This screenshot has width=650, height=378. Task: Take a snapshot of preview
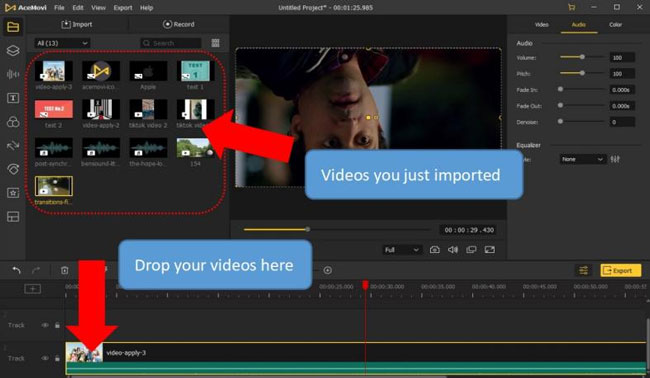pos(434,250)
